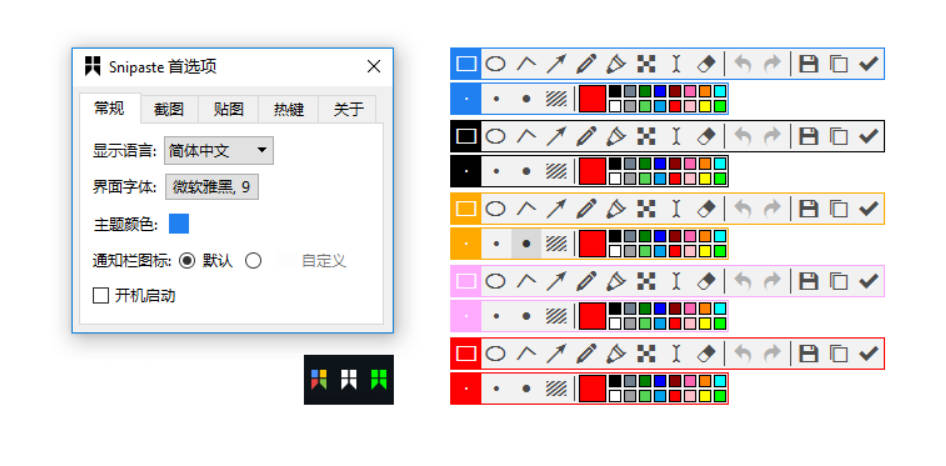Click the 显示语言 label
The image size is (946, 466).
click(x=124, y=150)
